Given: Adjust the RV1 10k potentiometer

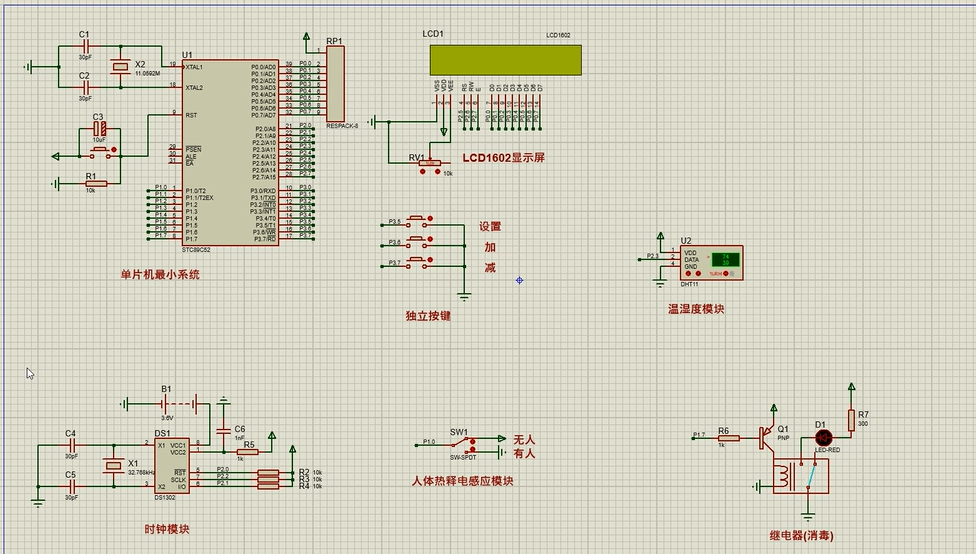Looking at the screenshot, I should (x=432, y=163).
